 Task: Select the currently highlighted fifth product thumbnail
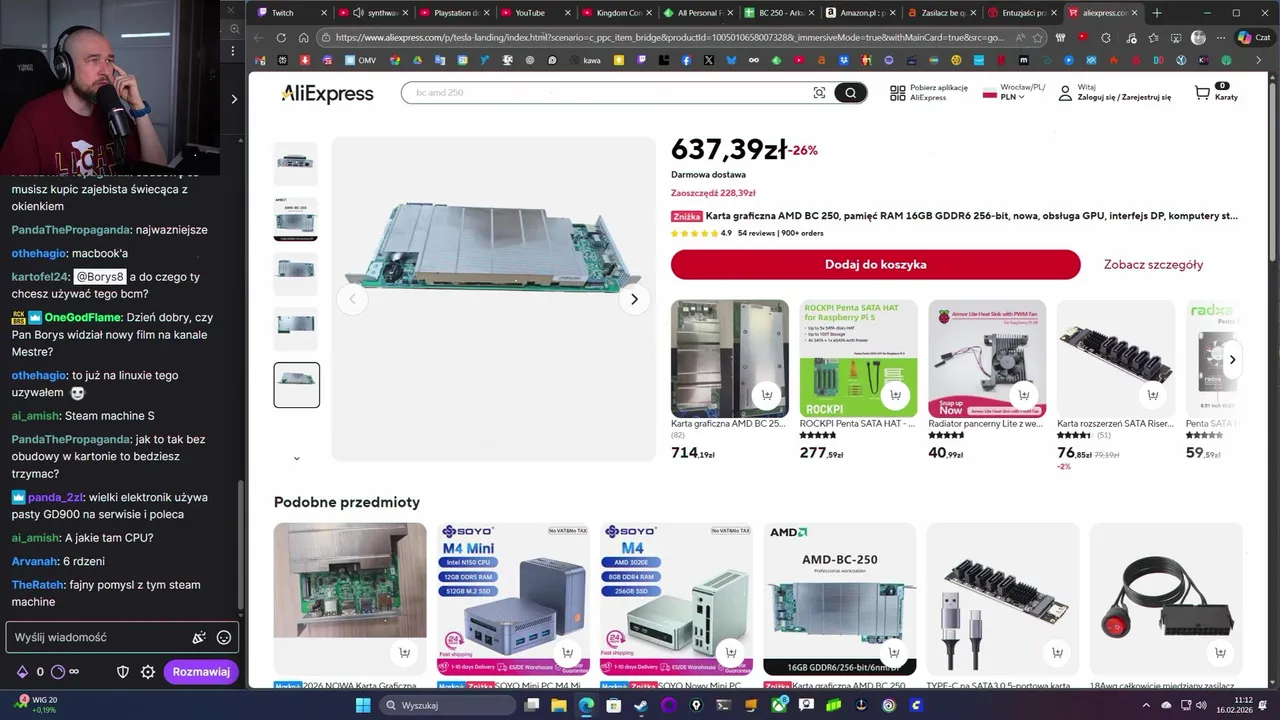point(296,385)
